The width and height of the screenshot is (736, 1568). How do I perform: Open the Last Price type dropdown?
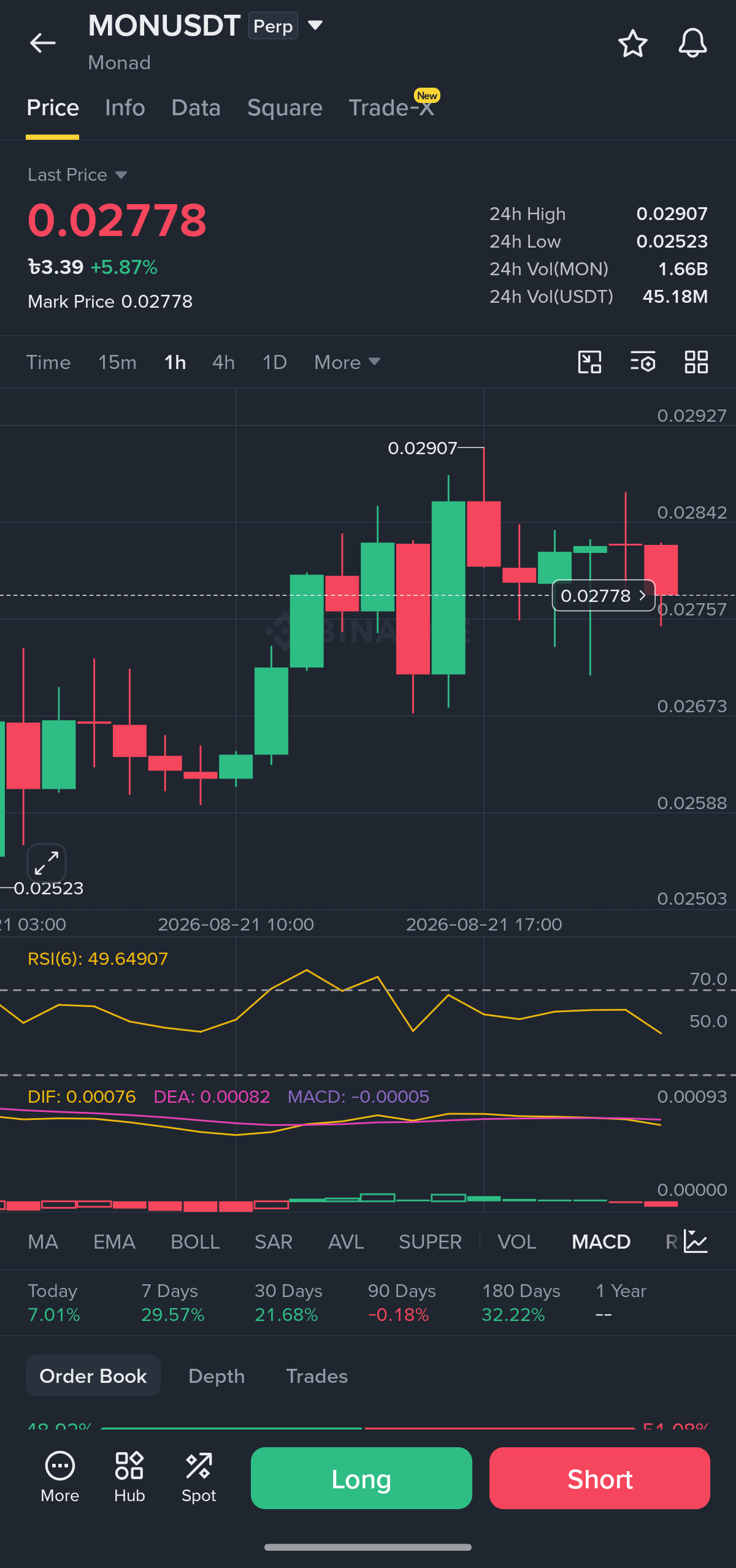point(77,175)
